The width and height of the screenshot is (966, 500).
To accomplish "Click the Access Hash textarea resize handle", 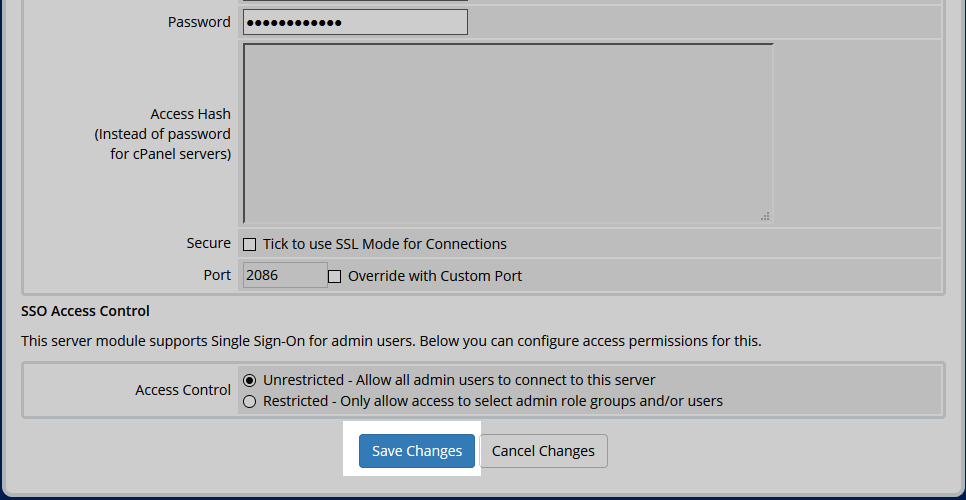I will (x=765, y=215).
